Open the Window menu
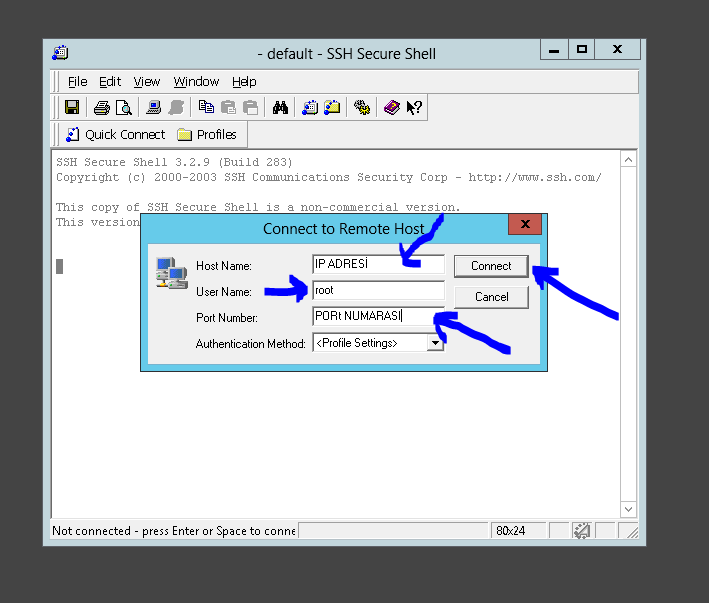This screenshot has height=603, width=709. point(196,82)
